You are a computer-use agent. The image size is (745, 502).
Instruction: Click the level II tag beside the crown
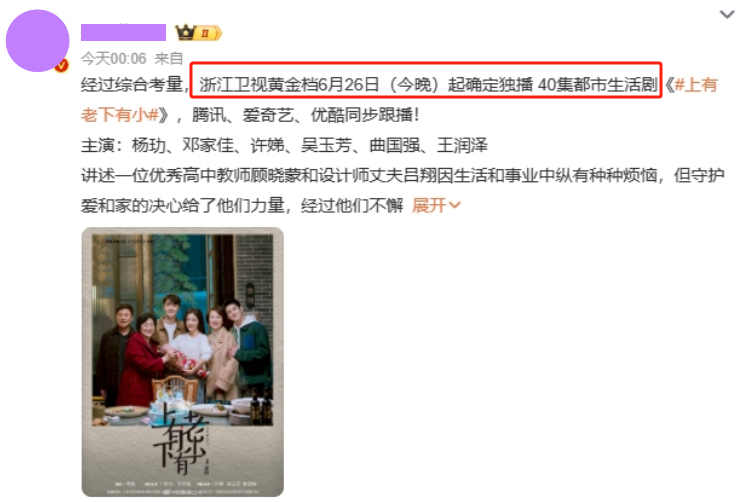point(209,33)
